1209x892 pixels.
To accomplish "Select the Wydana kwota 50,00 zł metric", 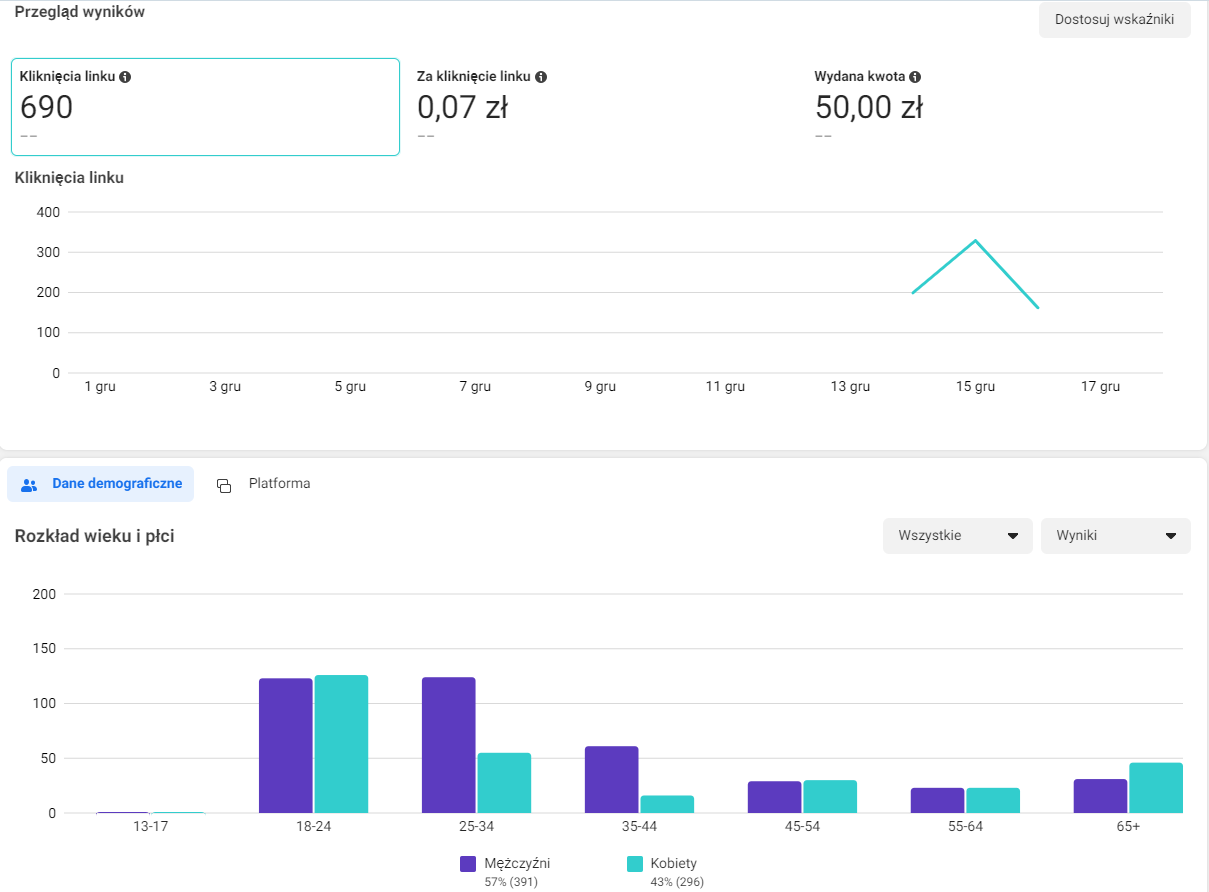I will point(868,107).
